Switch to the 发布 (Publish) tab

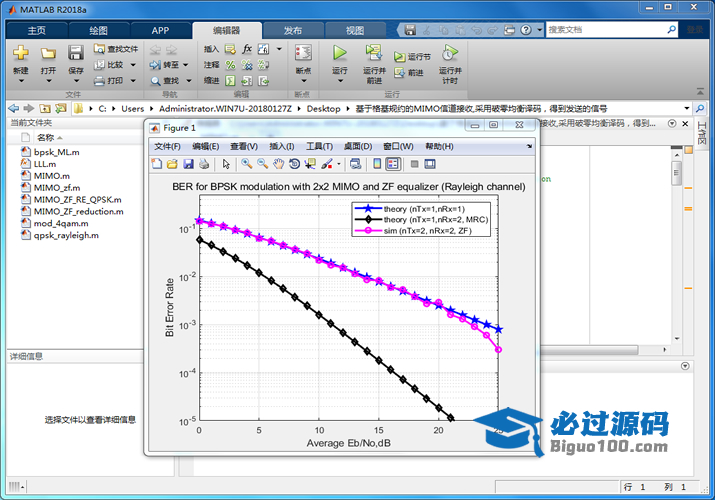click(x=293, y=30)
